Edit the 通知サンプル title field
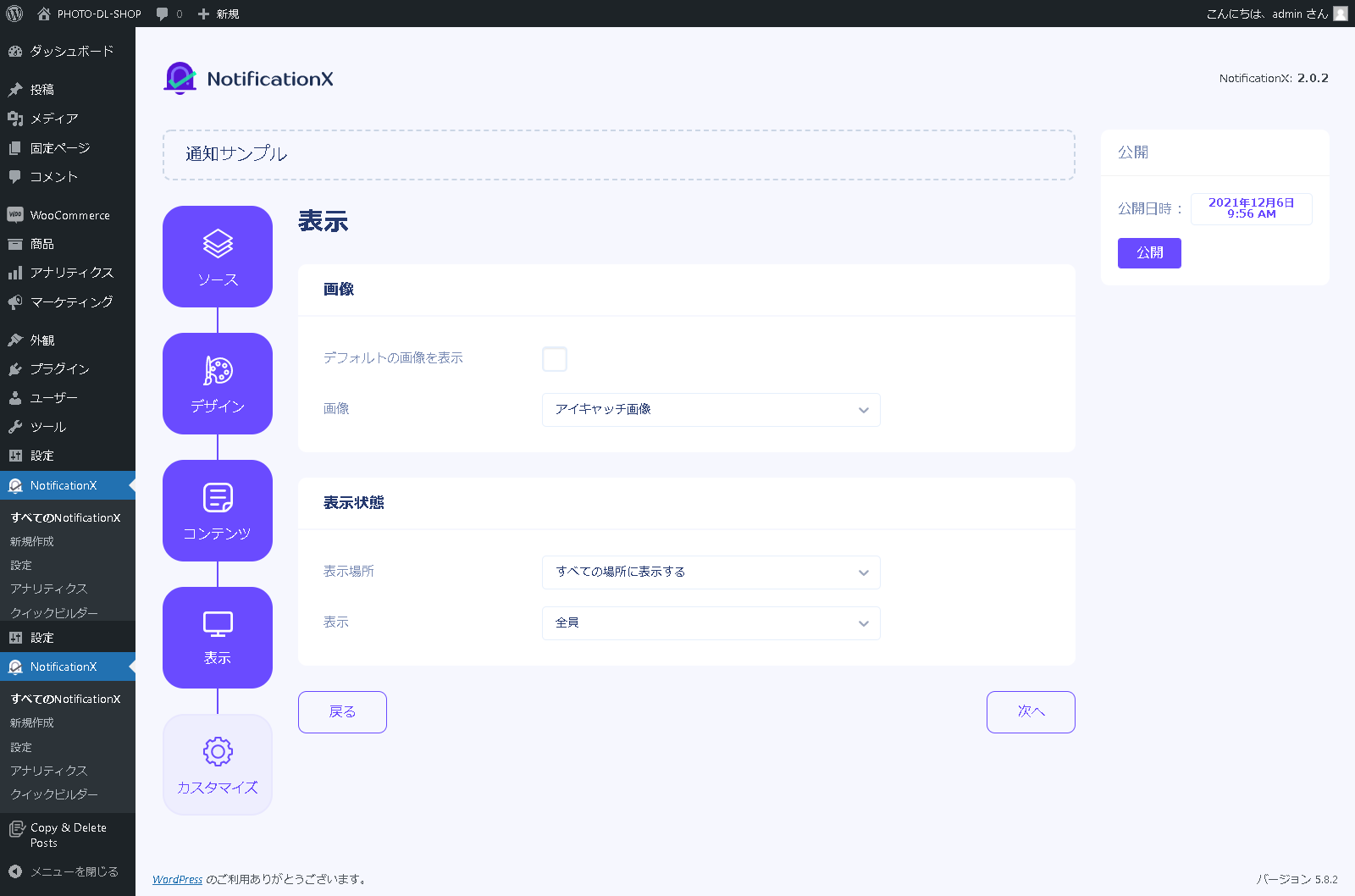1355x896 pixels. [x=619, y=155]
